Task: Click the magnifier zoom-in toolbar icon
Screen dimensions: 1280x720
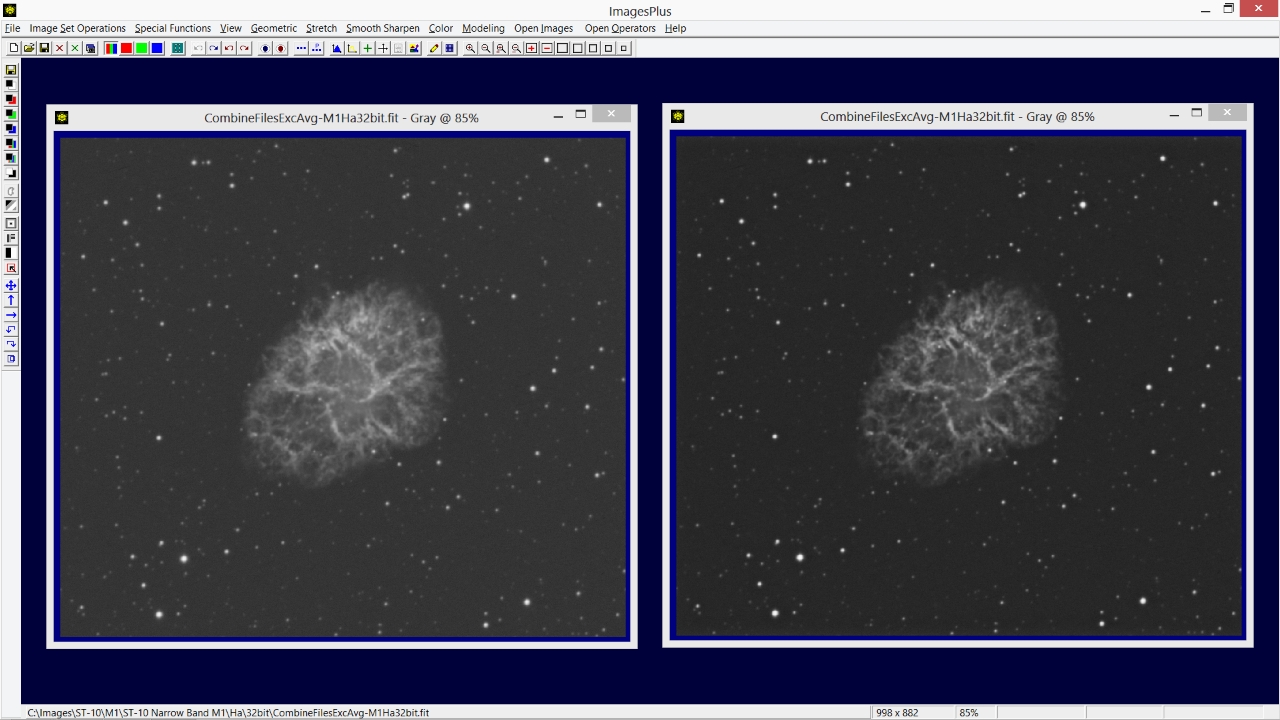Action: [470, 48]
